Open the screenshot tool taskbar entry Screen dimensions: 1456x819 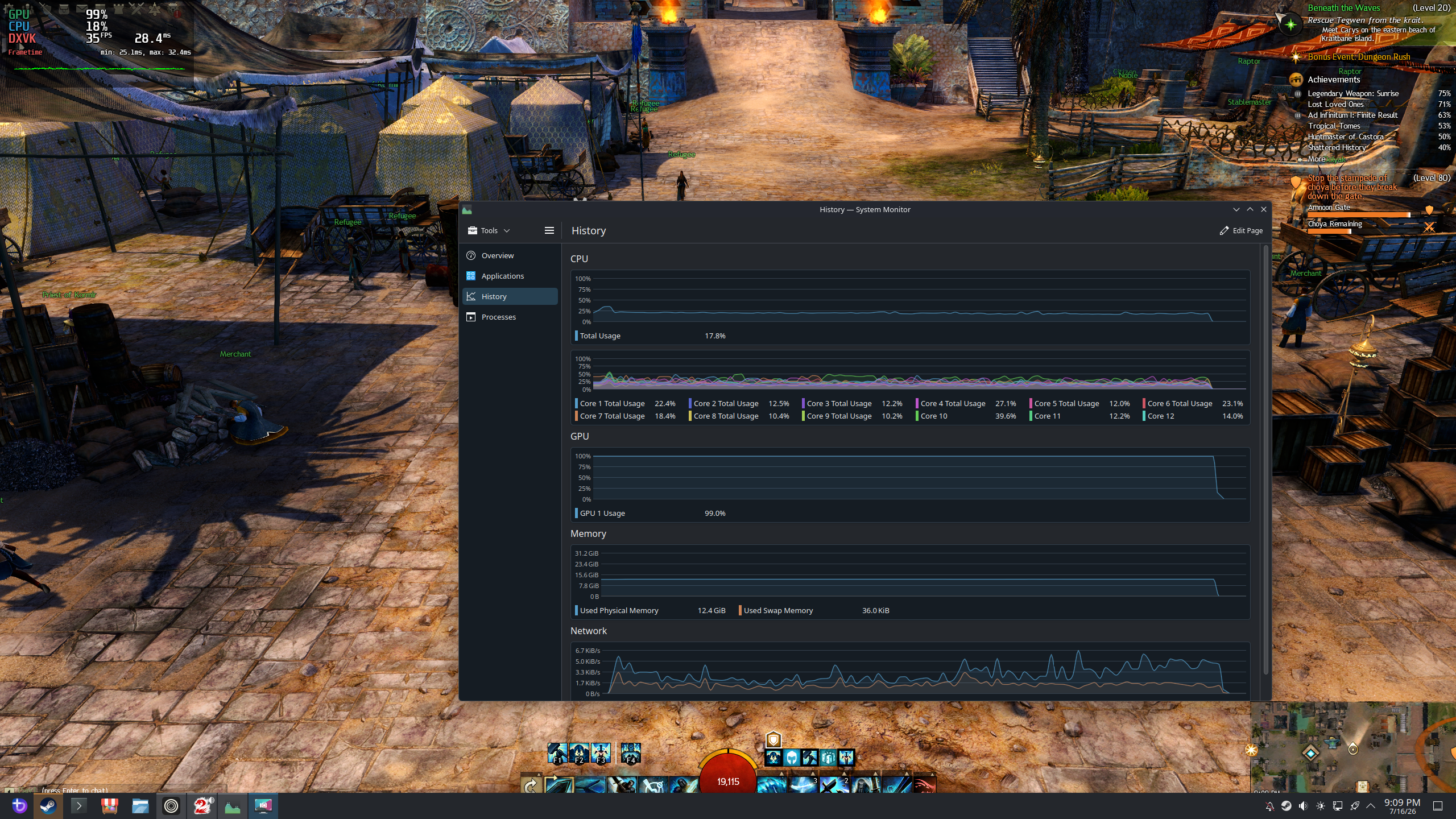pos(263,806)
